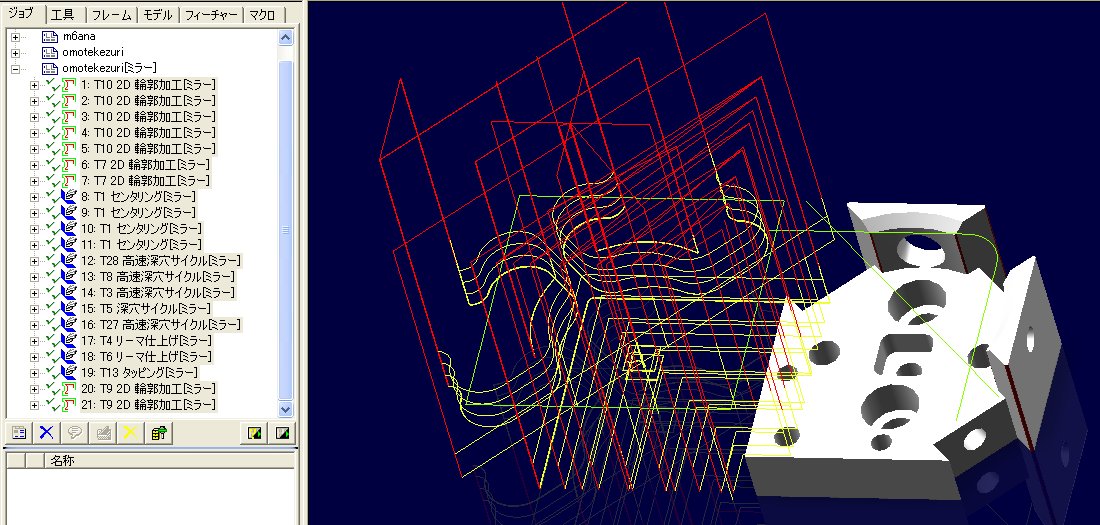Click the 名称 column header
The height and width of the screenshot is (525, 1100).
click(x=62, y=461)
